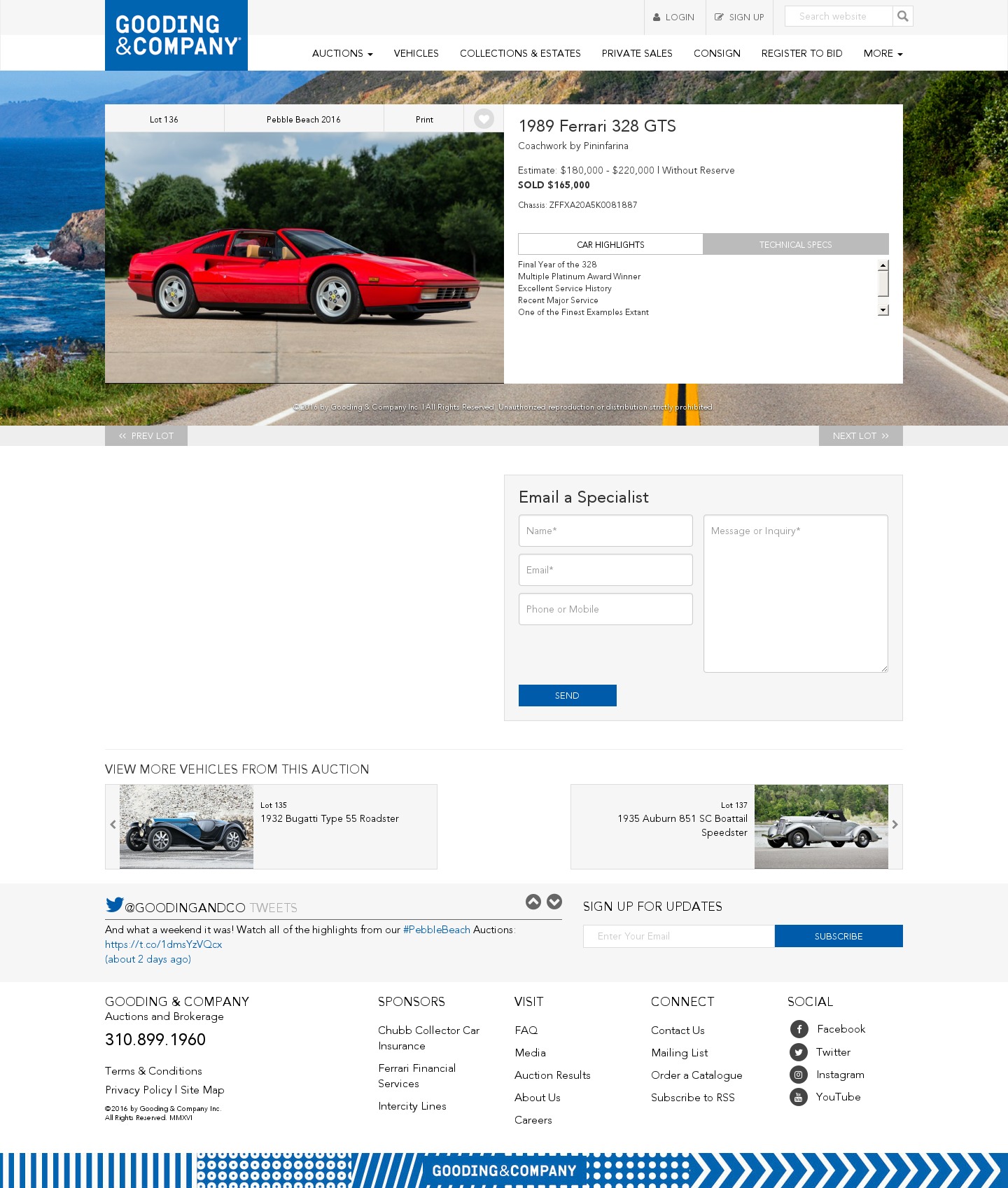
Task: Focus the Name input field
Action: (x=605, y=531)
